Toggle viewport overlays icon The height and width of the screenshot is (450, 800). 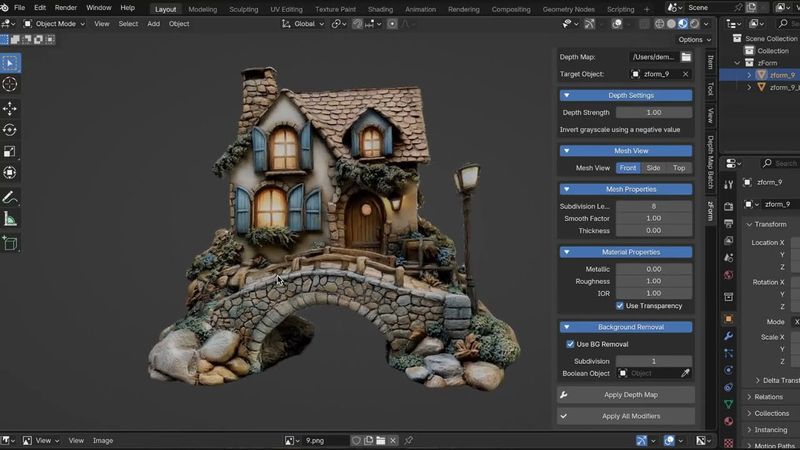[x=617, y=23]
